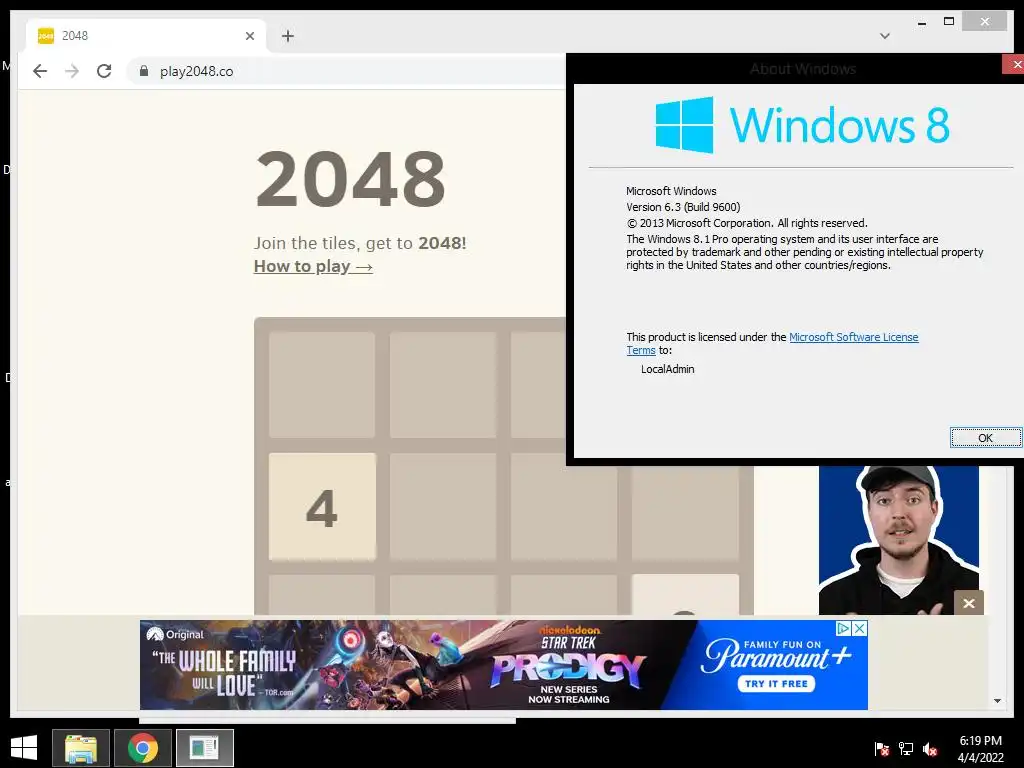
Task: Close the Star Trek Prodigy banner ad
Action: (x=860, y=628)
